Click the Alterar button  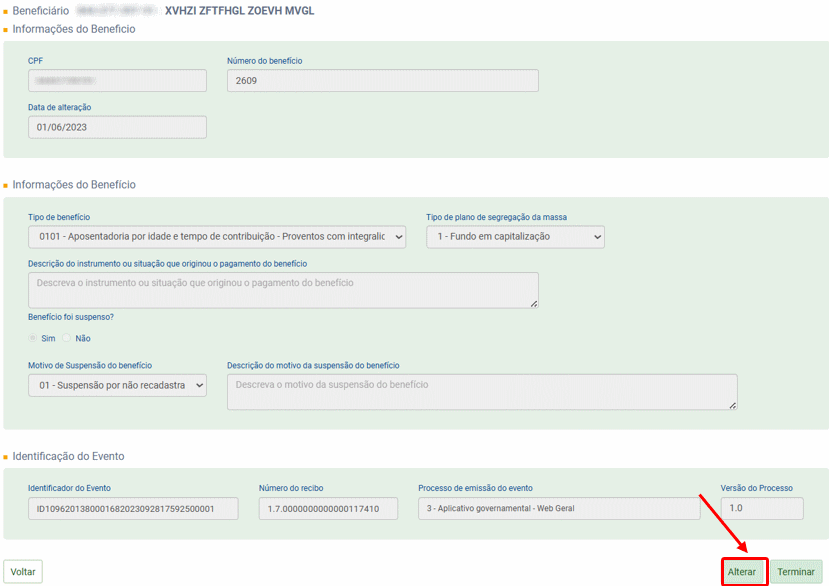[x=742, y=572]
